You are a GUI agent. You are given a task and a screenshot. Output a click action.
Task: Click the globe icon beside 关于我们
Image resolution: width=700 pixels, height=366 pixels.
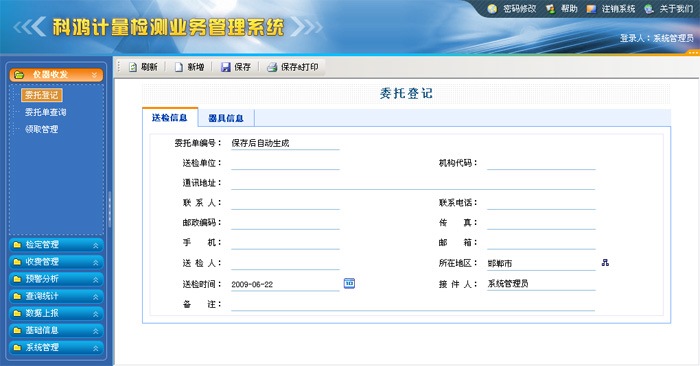649,9
